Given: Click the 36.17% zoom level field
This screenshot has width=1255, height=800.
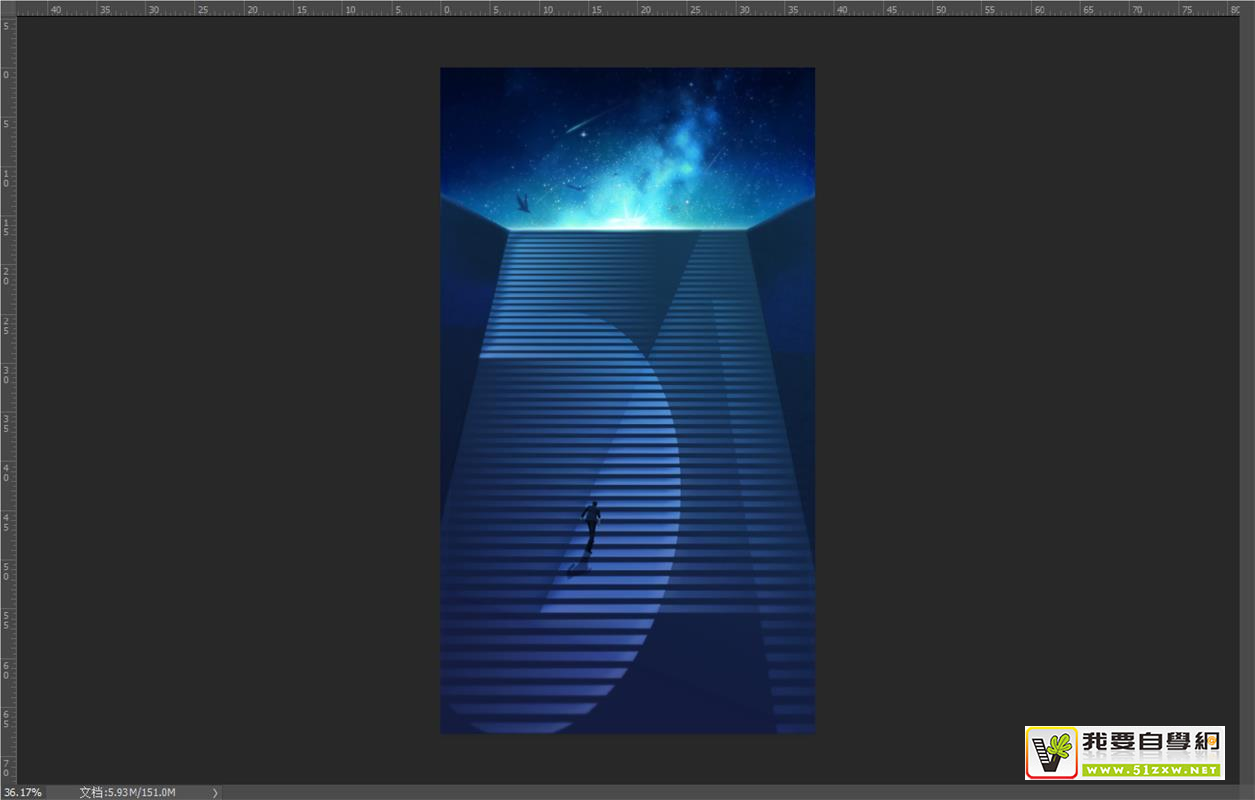Looking at the screenshot, I should [x=22, y=792].
